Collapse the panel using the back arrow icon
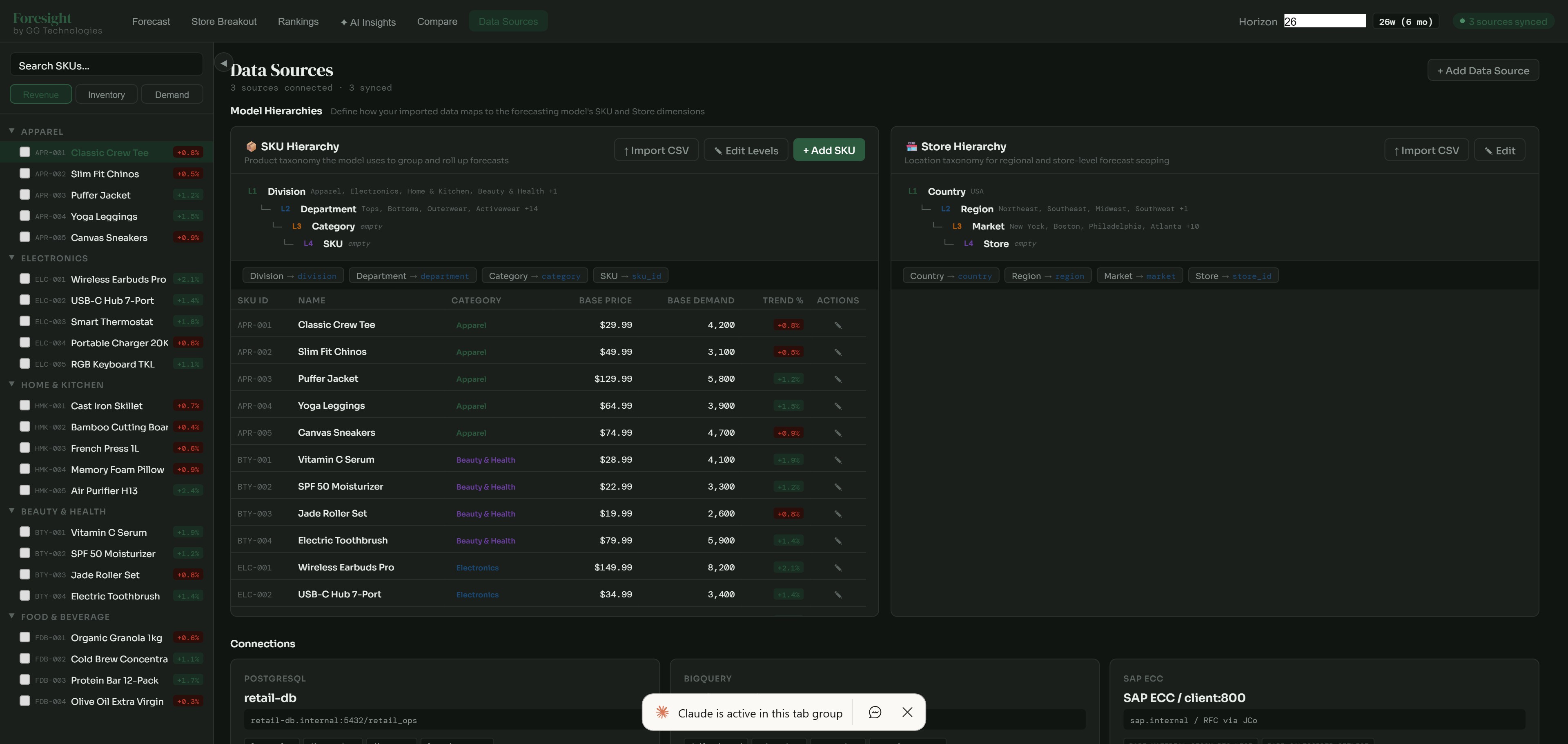Image resolution: width=1568 pixels, height=744 pixels. tap(223, 63)
